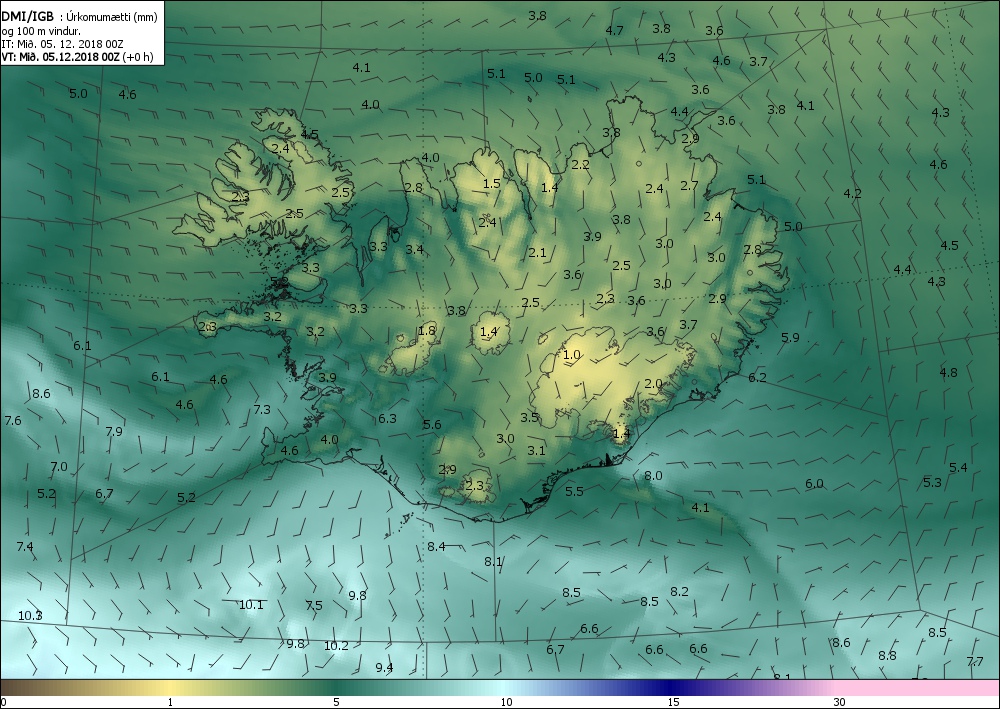Click the 'VT: Mið. 05.12.2018 00Z (+0 h)' line
This screenshot has width=1000, height=709.
(x=77, y=57)
